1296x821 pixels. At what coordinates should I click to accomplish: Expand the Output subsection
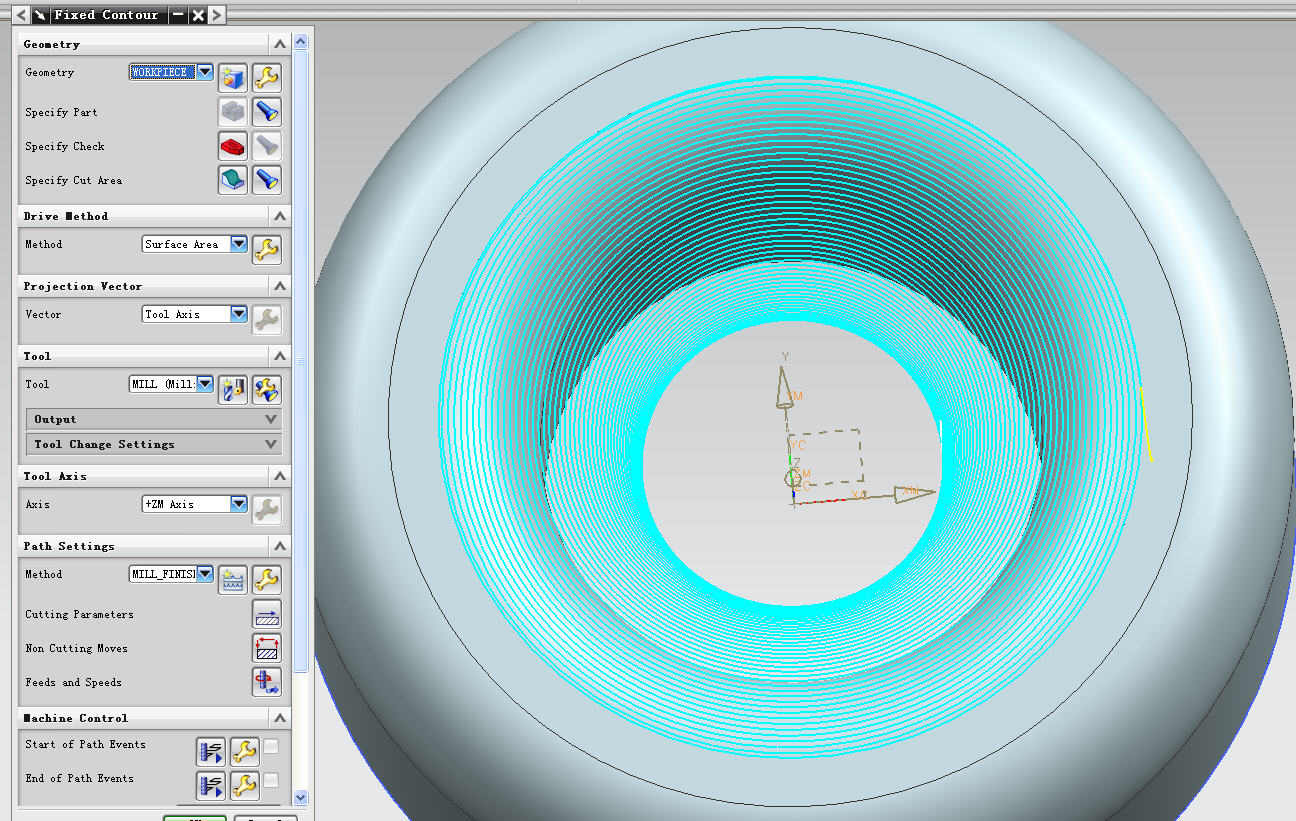154,419
